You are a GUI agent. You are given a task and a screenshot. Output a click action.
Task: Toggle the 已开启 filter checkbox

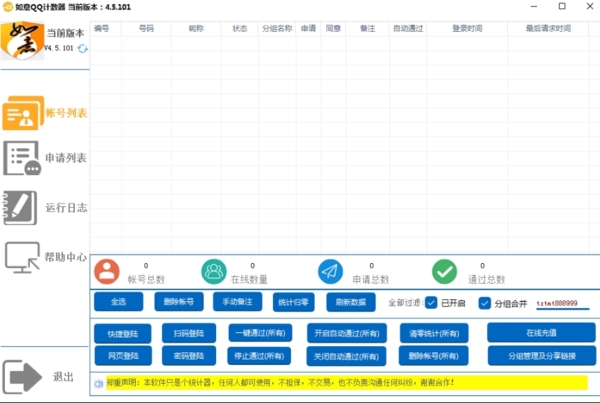point(431,303)
